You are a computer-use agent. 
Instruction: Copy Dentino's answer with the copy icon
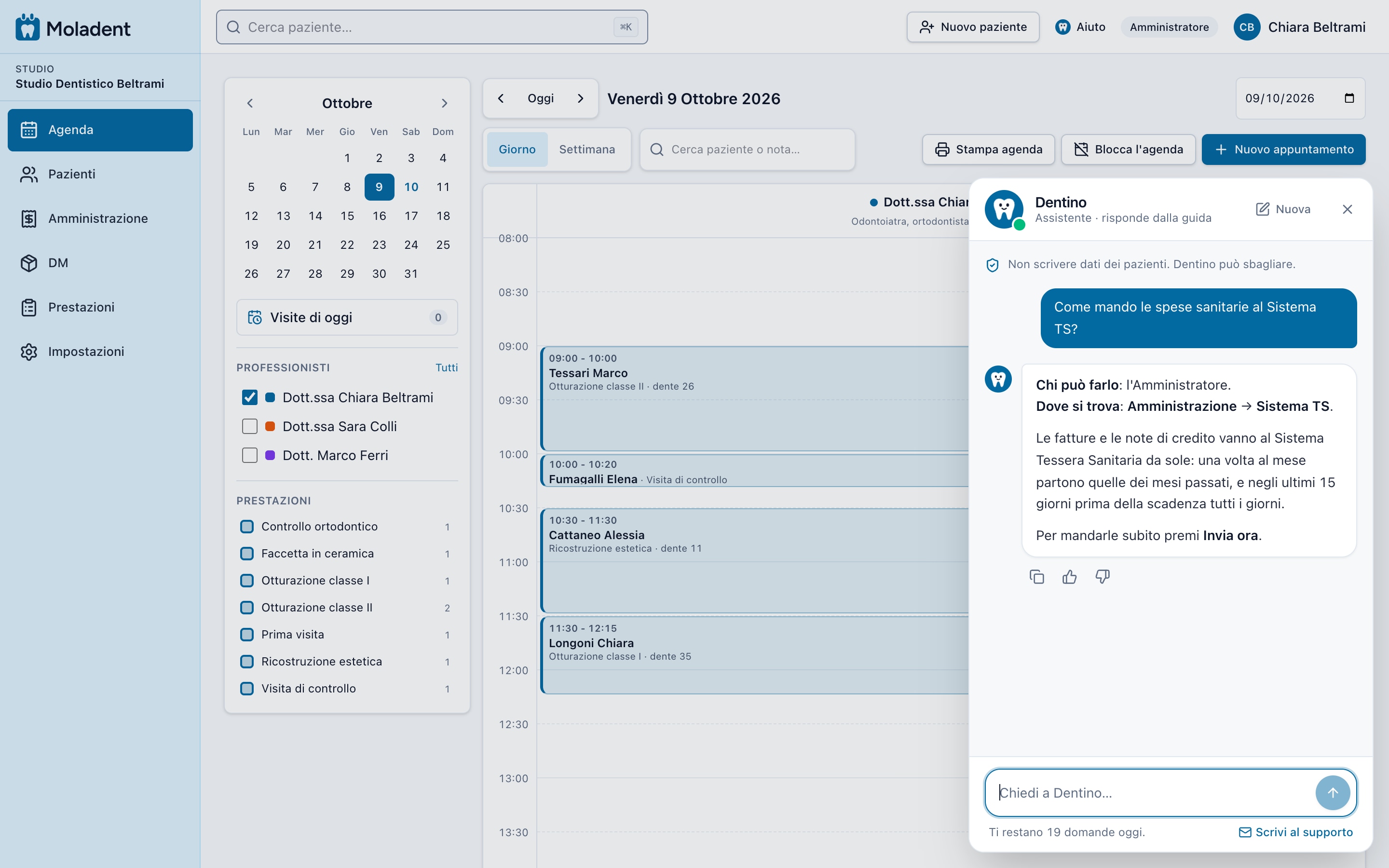point(1036,577)
